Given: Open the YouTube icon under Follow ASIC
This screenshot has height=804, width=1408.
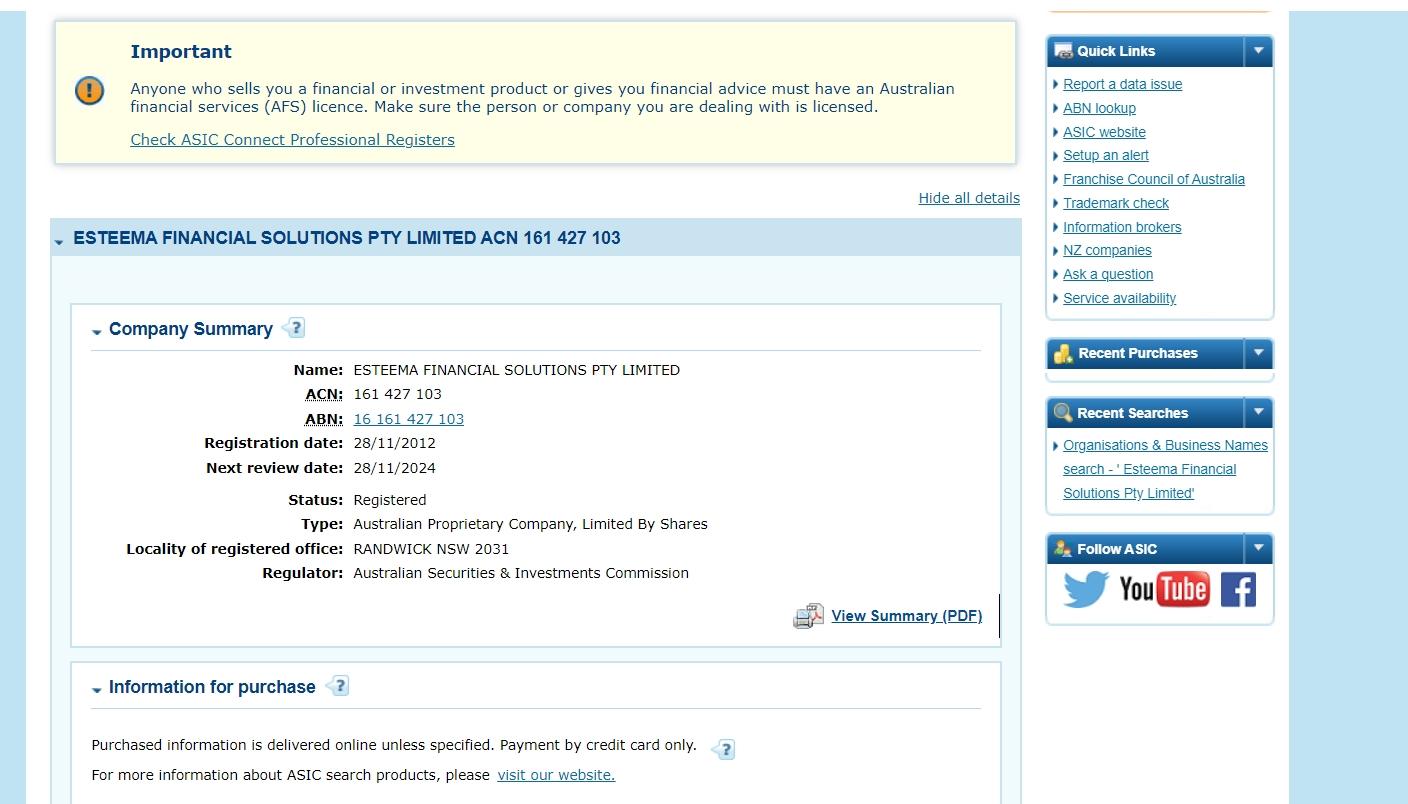Looking at the screenshot, I should tap(1164, 589).
